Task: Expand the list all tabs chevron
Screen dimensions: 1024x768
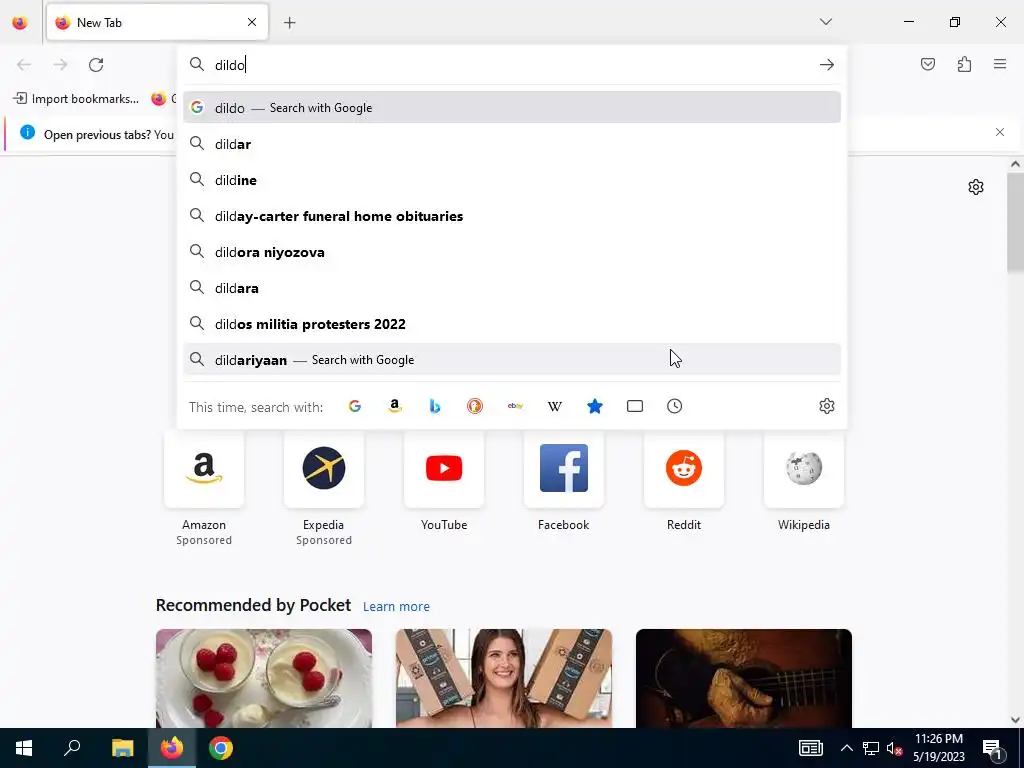Action: tap(825, 22)
